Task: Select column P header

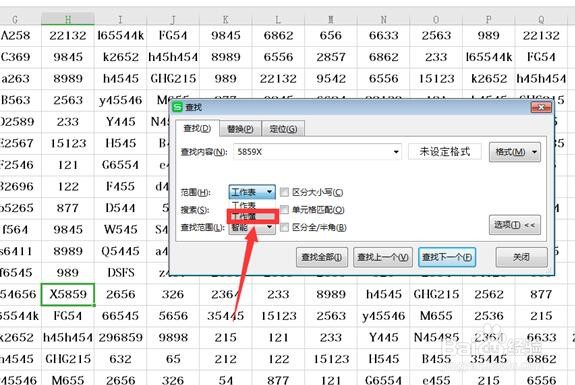Action: (x=488, y=19)
